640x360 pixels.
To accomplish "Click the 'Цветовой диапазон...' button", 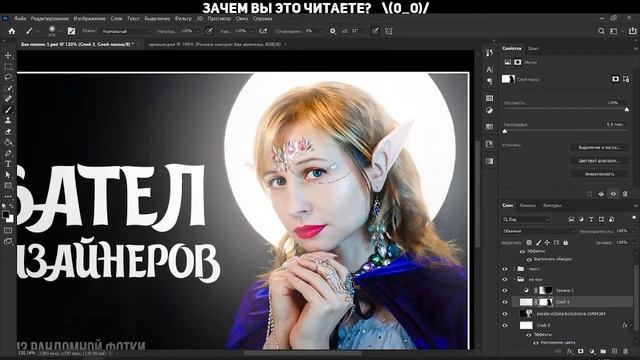I will coord(599,161).
